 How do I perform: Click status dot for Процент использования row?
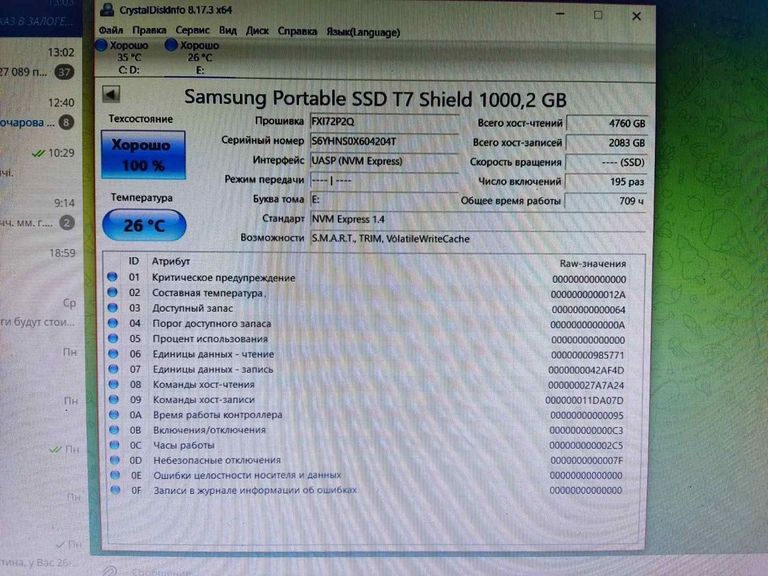click(113, 338)
